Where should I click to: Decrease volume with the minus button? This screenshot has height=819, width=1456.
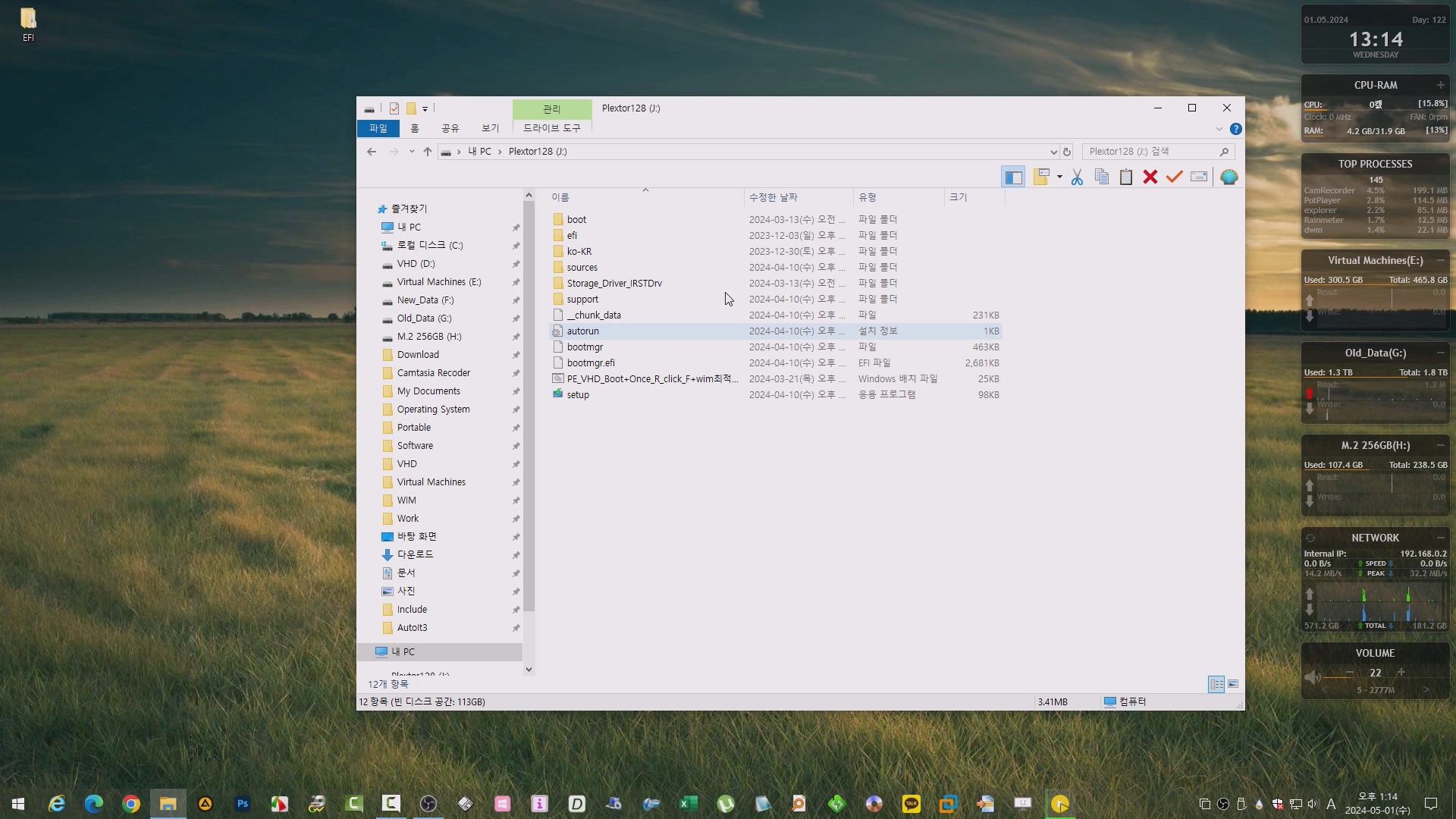[x=1350, y=672]
